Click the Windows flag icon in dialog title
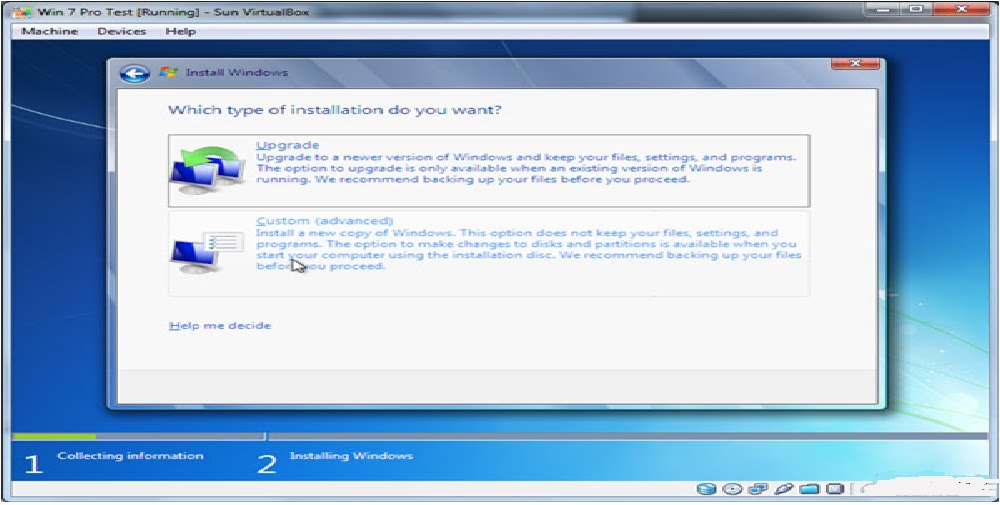 tap(168, 73)
